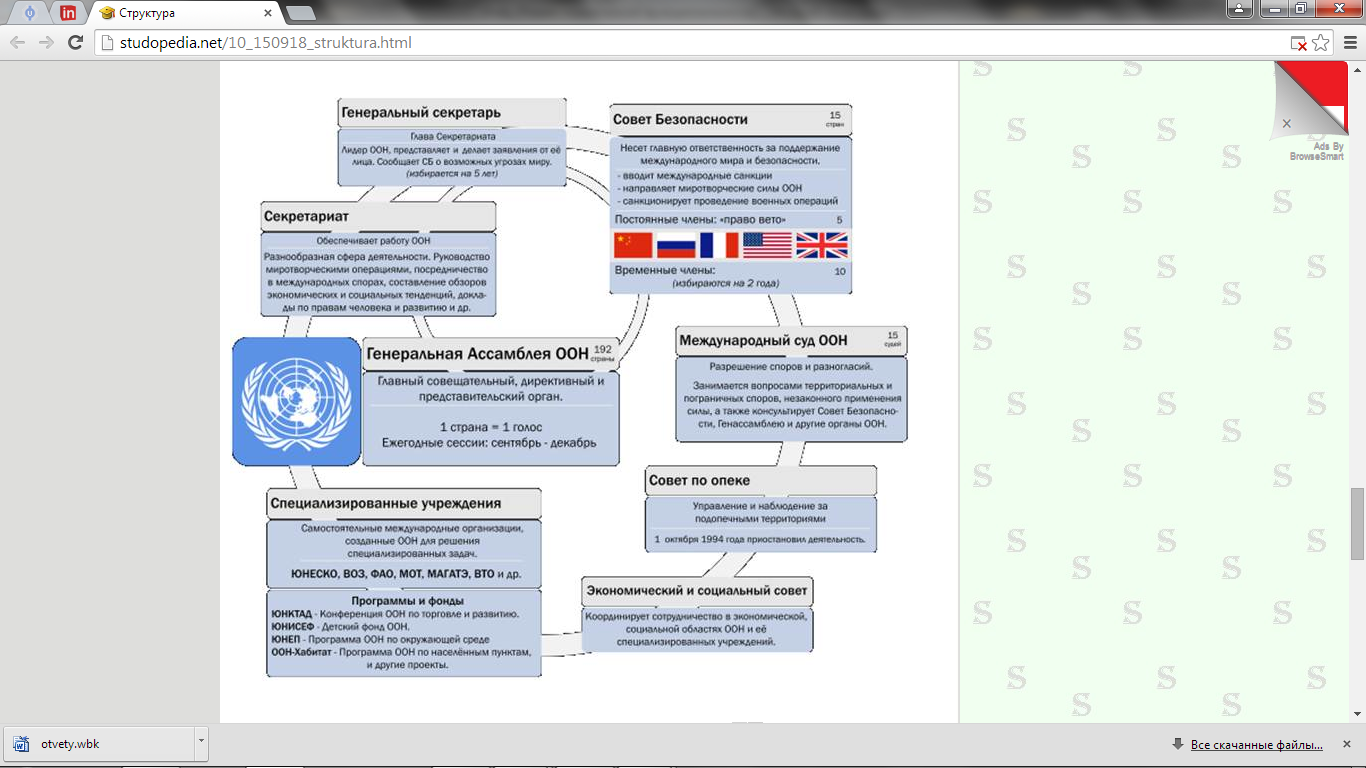Switch to the pinned LinkedIn tab
The image size is (1366, 768).
point(67,13)
